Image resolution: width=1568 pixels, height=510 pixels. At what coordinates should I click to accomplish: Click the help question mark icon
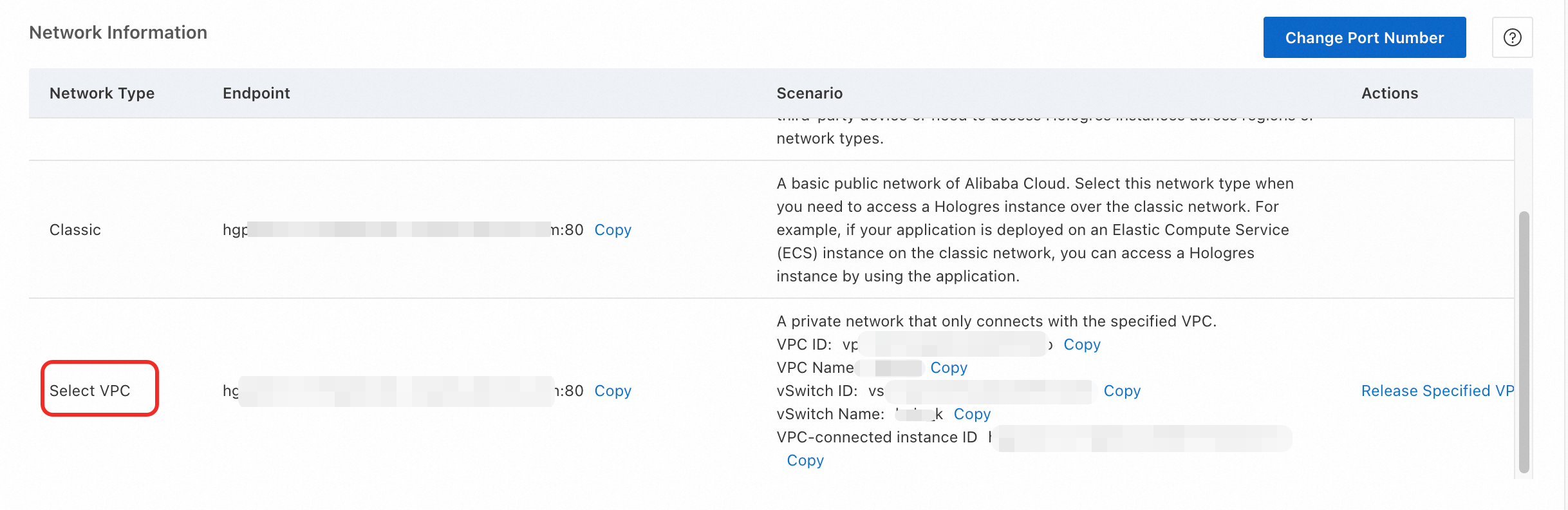point(1512,38)
